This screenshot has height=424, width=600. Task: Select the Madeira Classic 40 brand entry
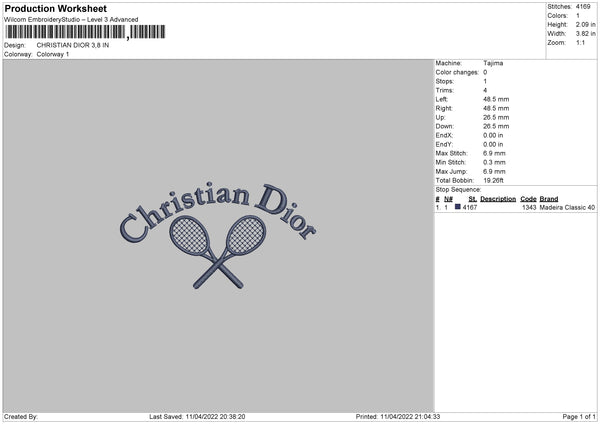click(x=567, y=207)
